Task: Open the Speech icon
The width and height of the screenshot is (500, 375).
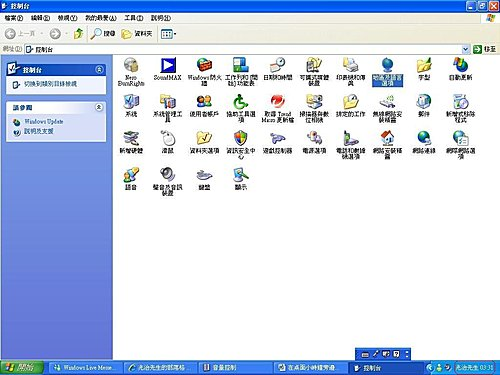Action: (x=131, y=179)
